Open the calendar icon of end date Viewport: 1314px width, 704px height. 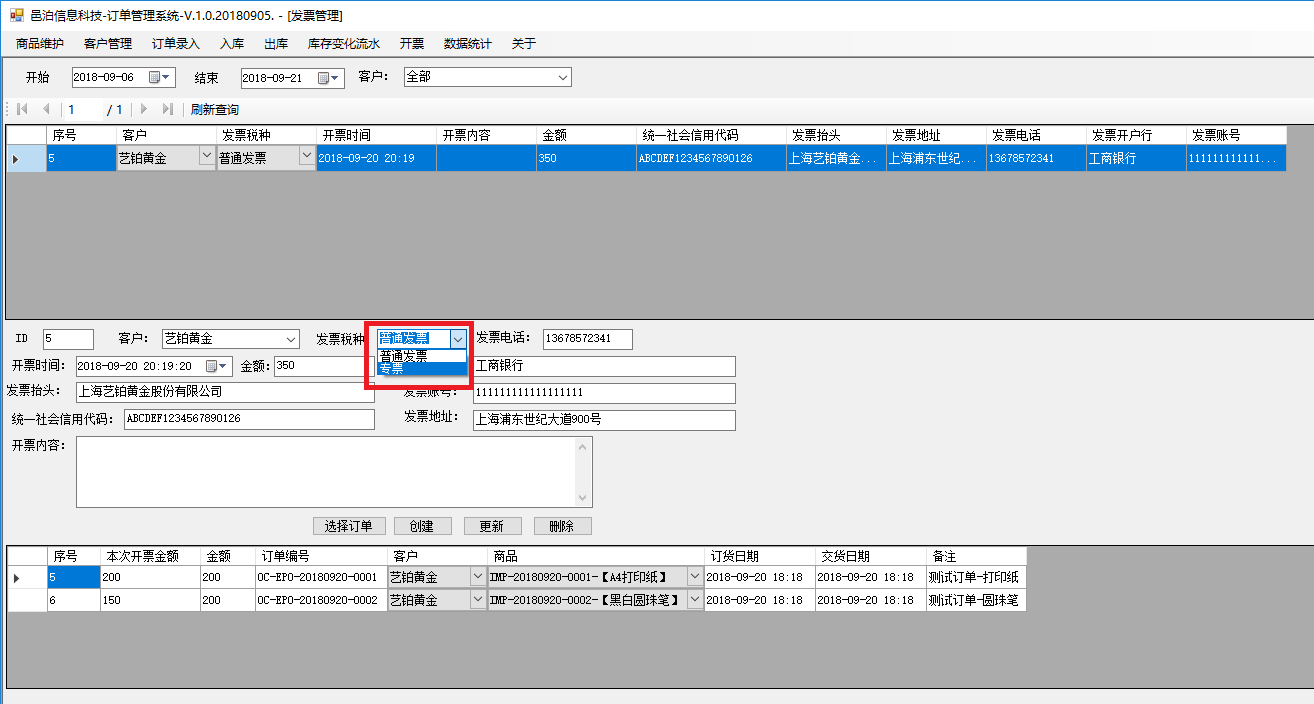point(323,78)
